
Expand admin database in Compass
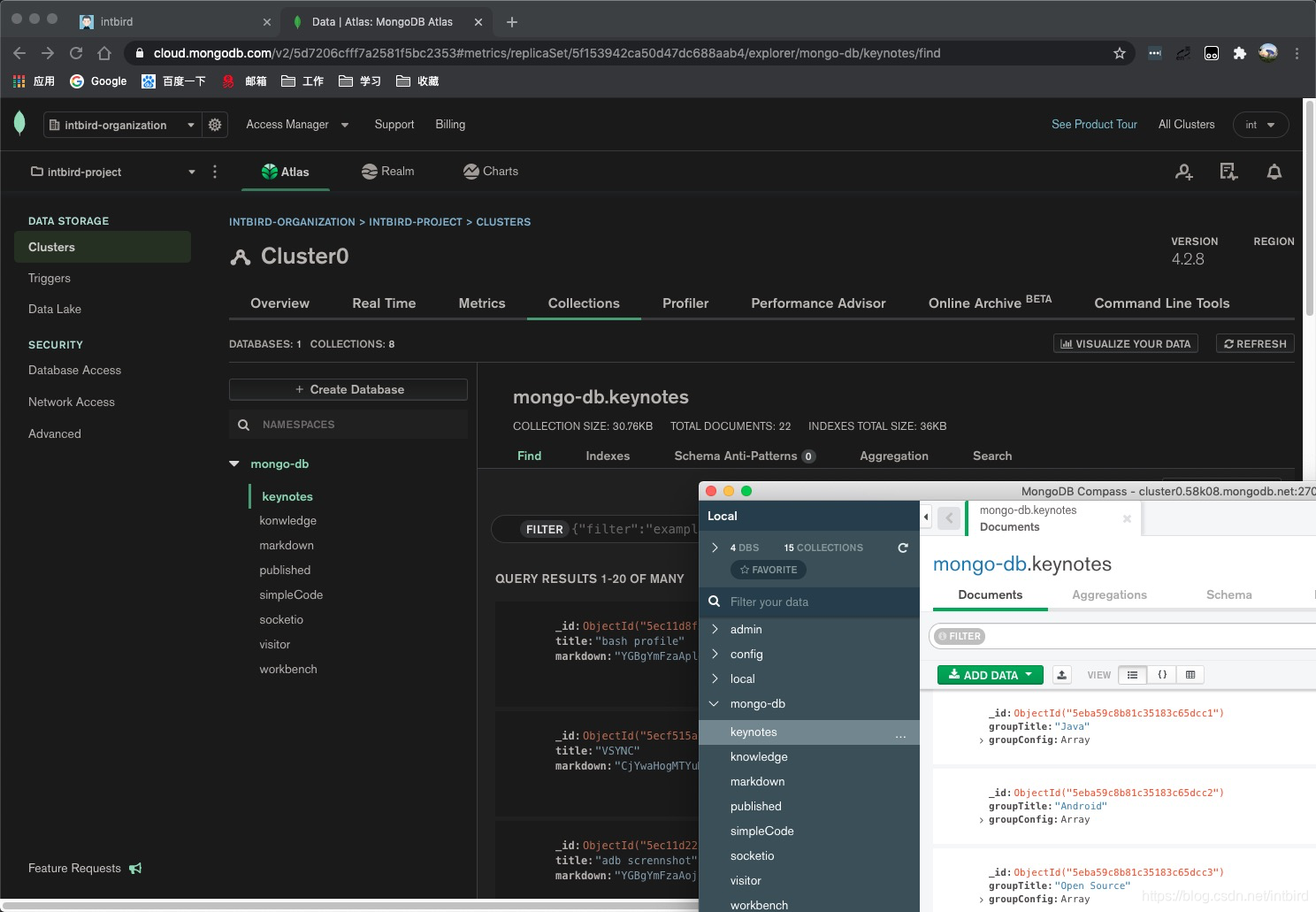(715, 629)
